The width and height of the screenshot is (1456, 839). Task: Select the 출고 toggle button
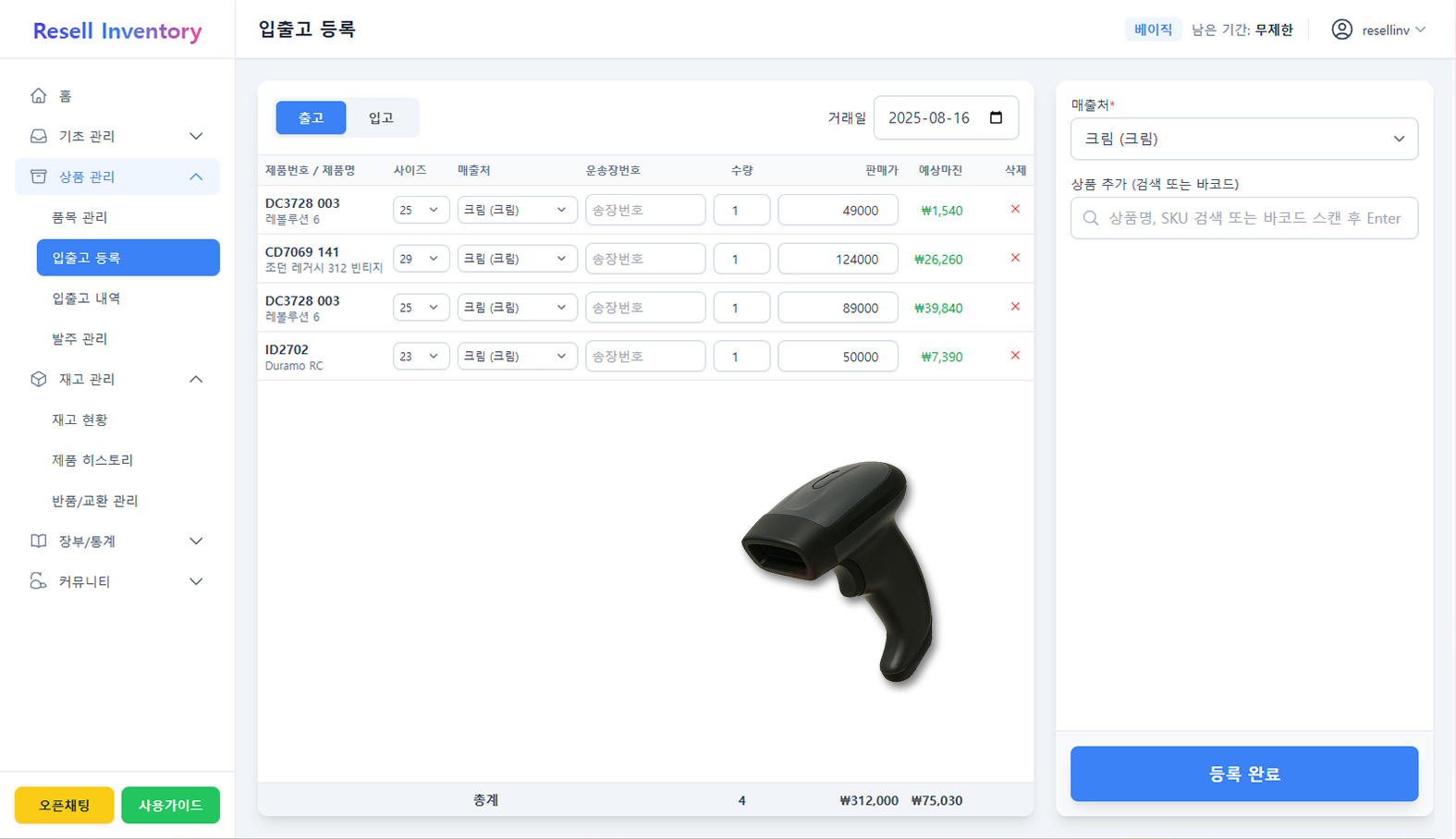click(311, 117)
